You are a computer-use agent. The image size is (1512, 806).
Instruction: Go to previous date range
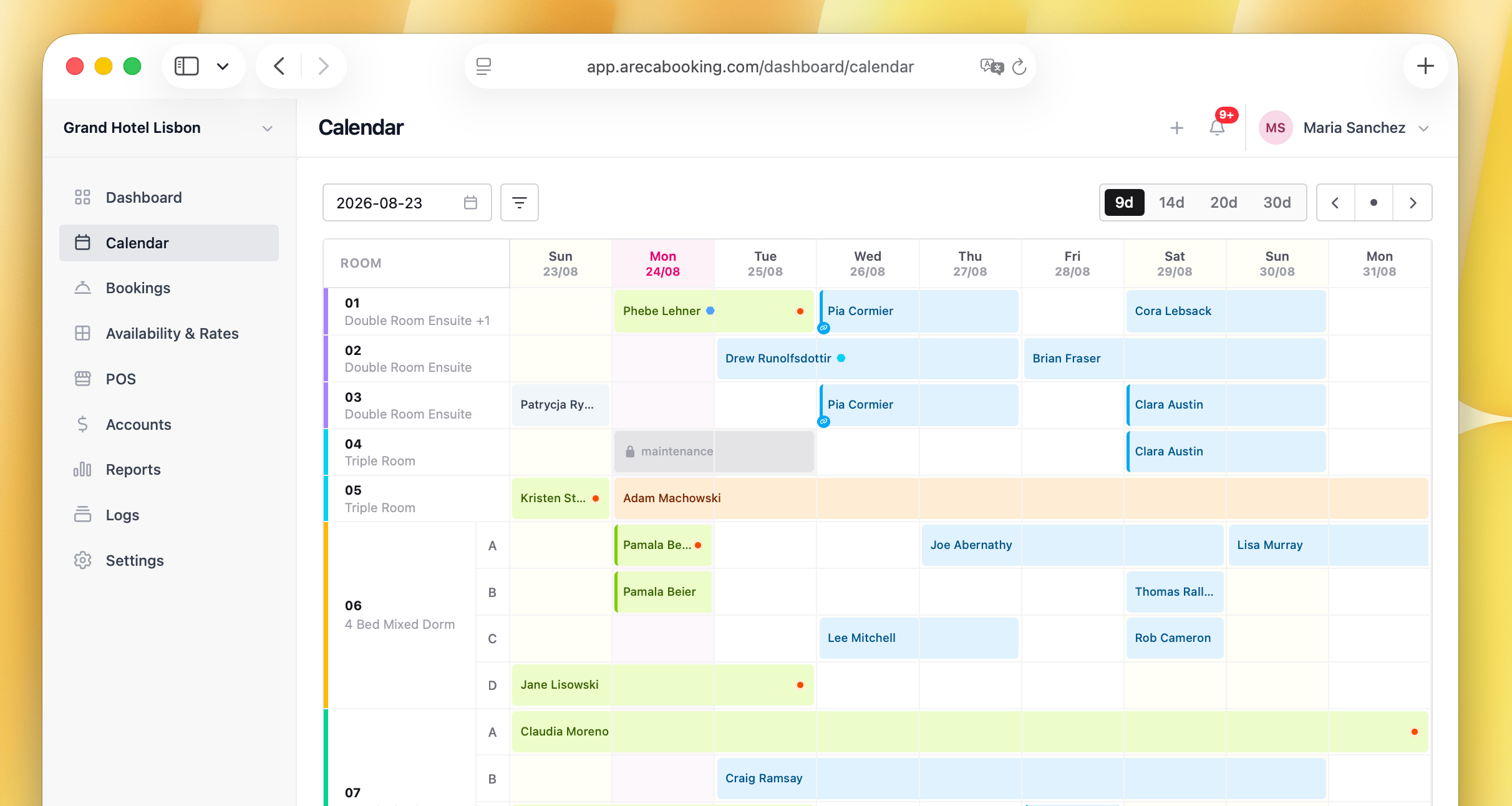click(1335, 203)
